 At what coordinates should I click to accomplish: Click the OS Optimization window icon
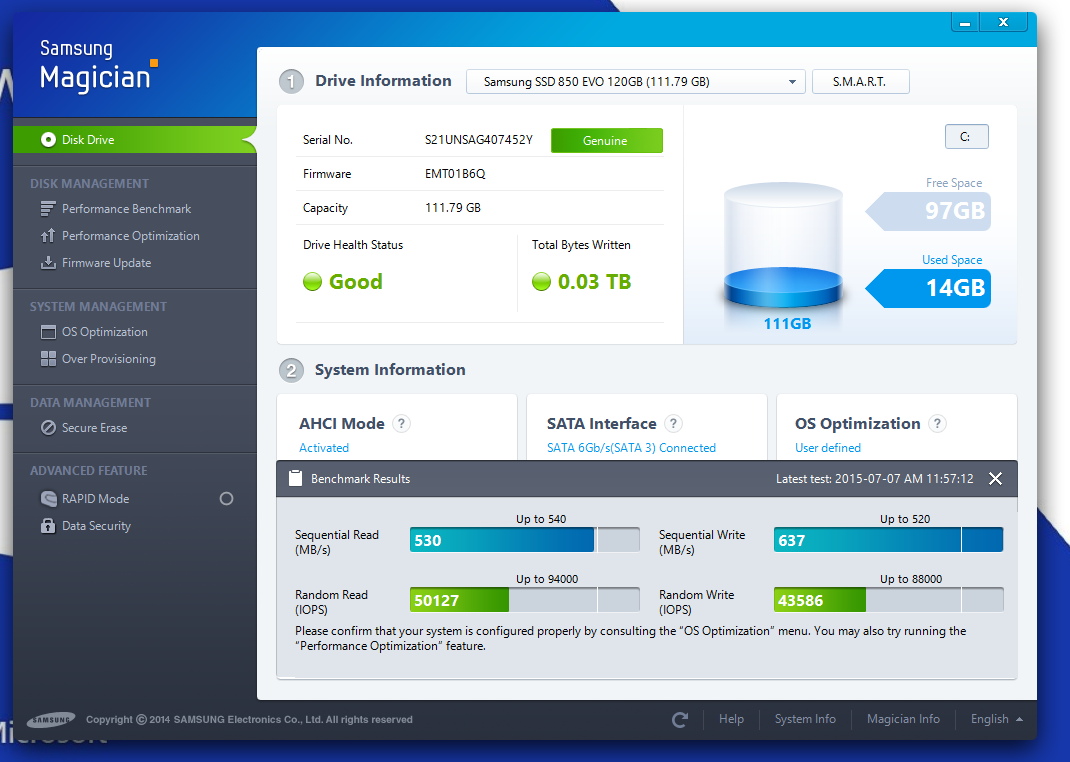(x=48, y=332)
